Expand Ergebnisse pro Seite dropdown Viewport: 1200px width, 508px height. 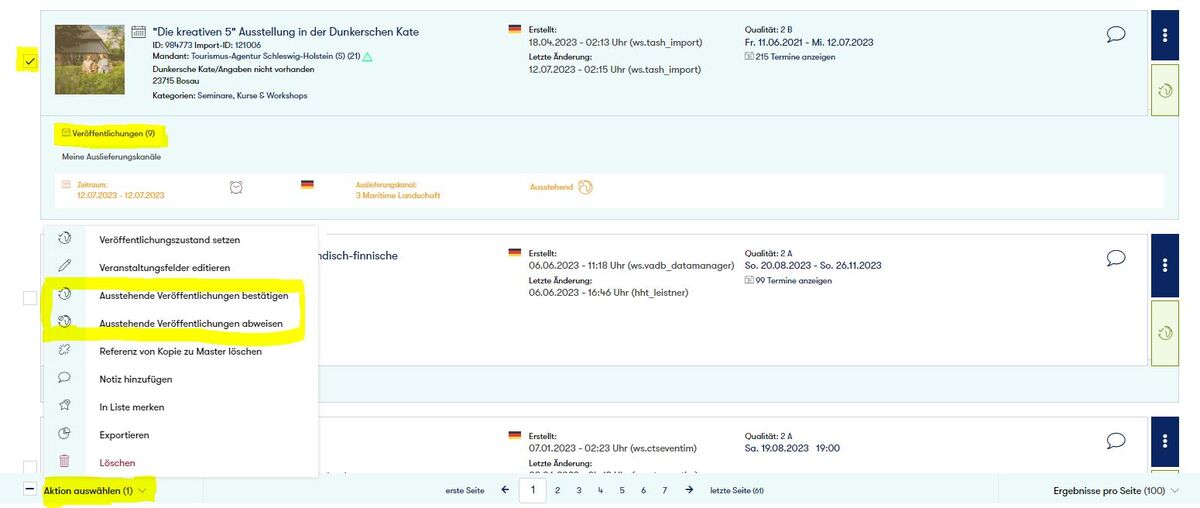[1115, 491]
